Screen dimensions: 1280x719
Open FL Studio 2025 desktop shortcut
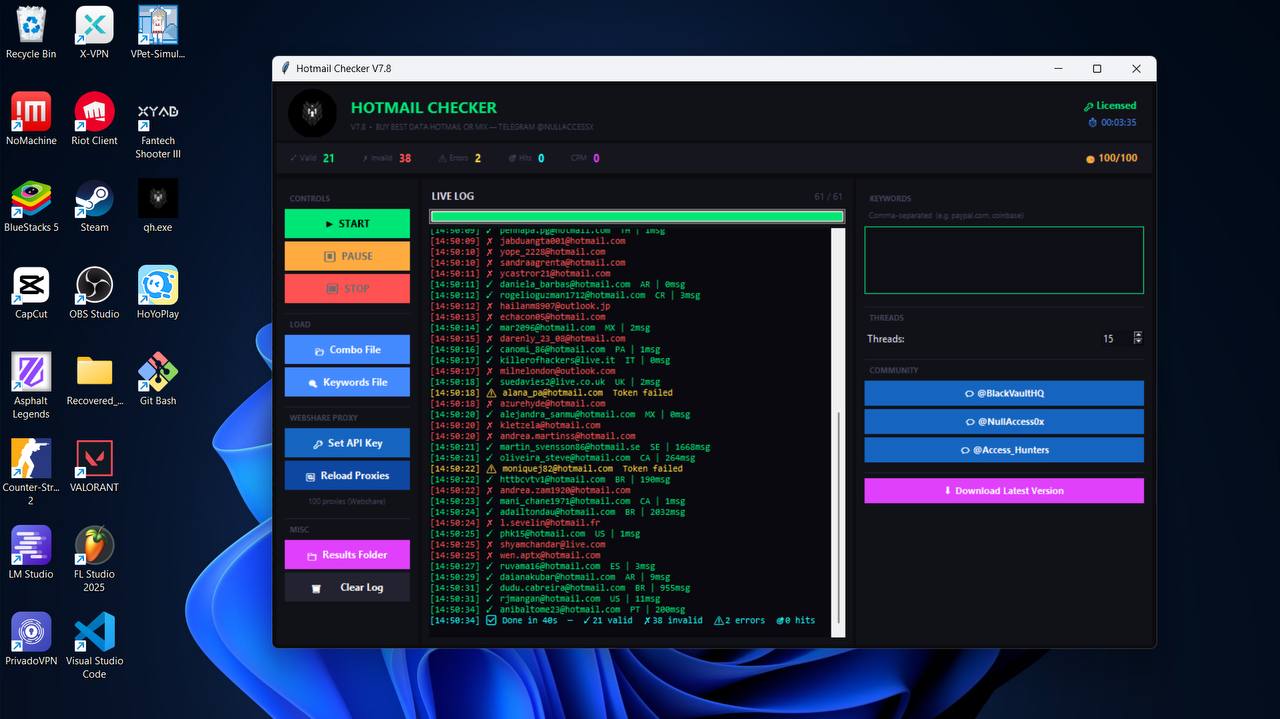coord(94,560)
